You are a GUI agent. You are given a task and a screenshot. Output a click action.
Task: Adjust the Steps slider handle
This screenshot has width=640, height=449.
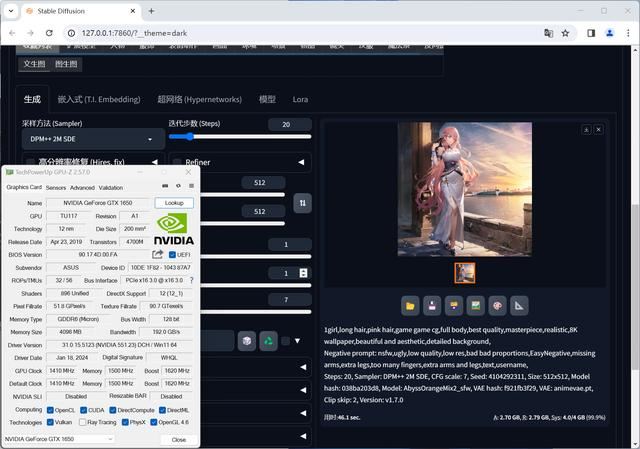[189, 137]
